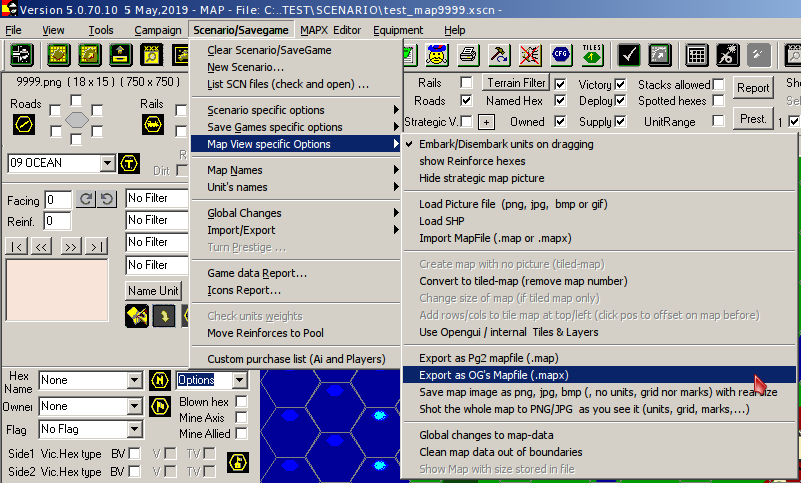Select Load Picture file menu entry

(x=600, y=204)
